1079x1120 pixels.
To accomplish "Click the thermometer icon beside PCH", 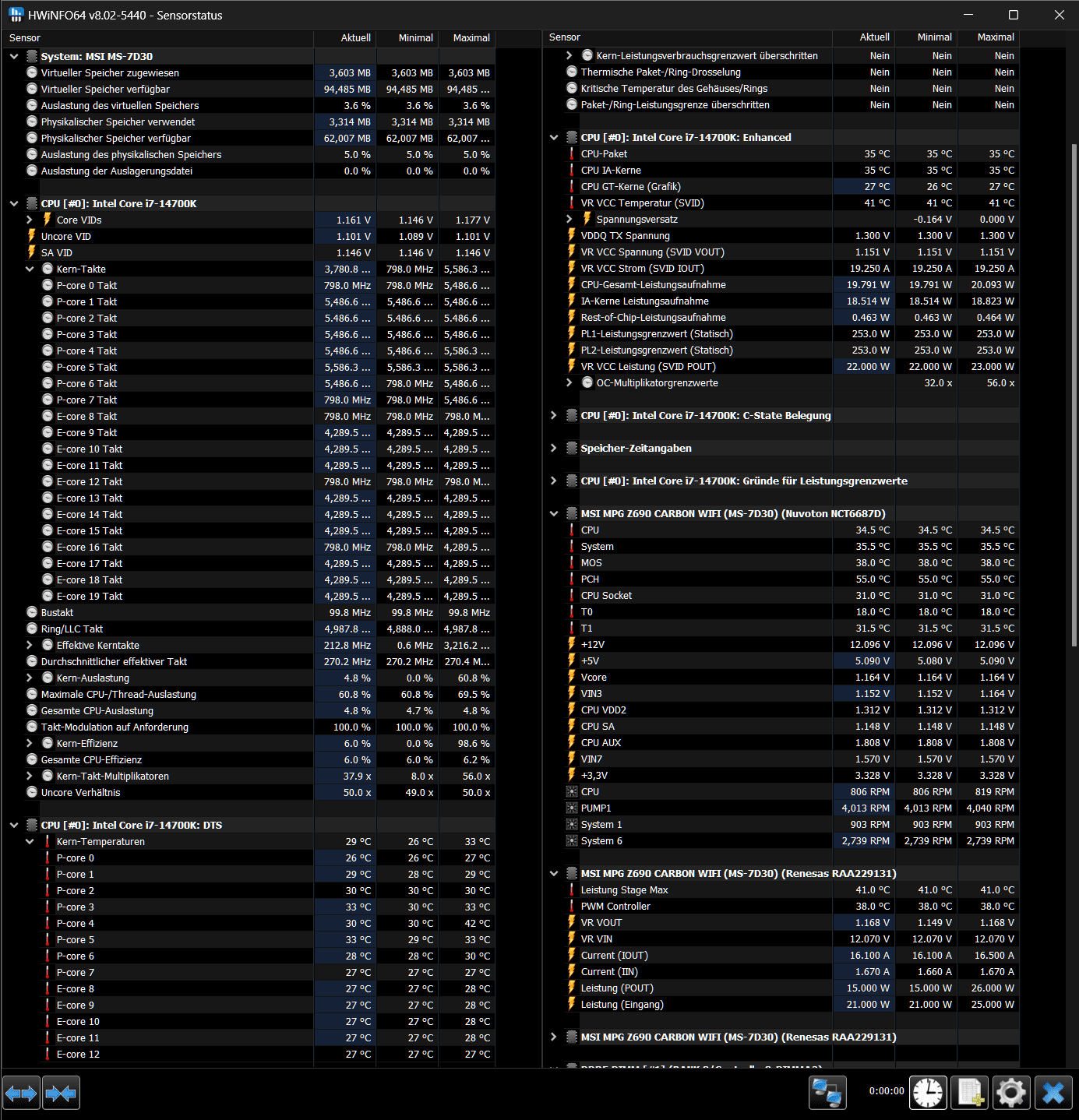I will click(572, 579).
